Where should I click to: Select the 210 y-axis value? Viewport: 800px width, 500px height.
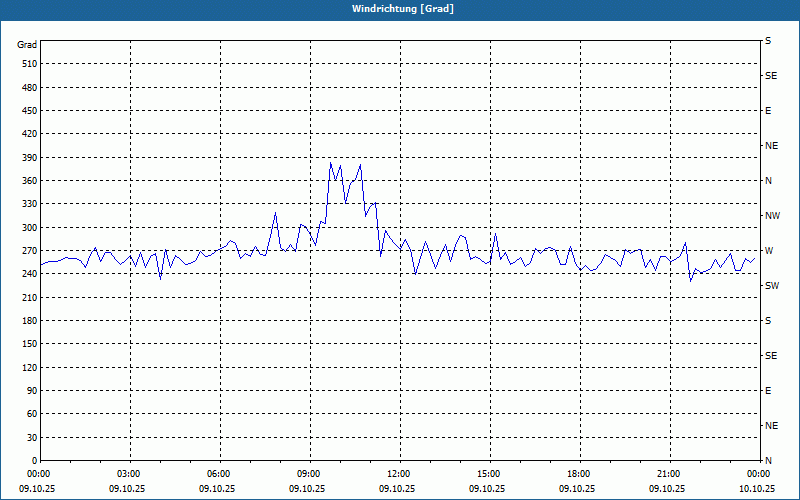point(29,297)
